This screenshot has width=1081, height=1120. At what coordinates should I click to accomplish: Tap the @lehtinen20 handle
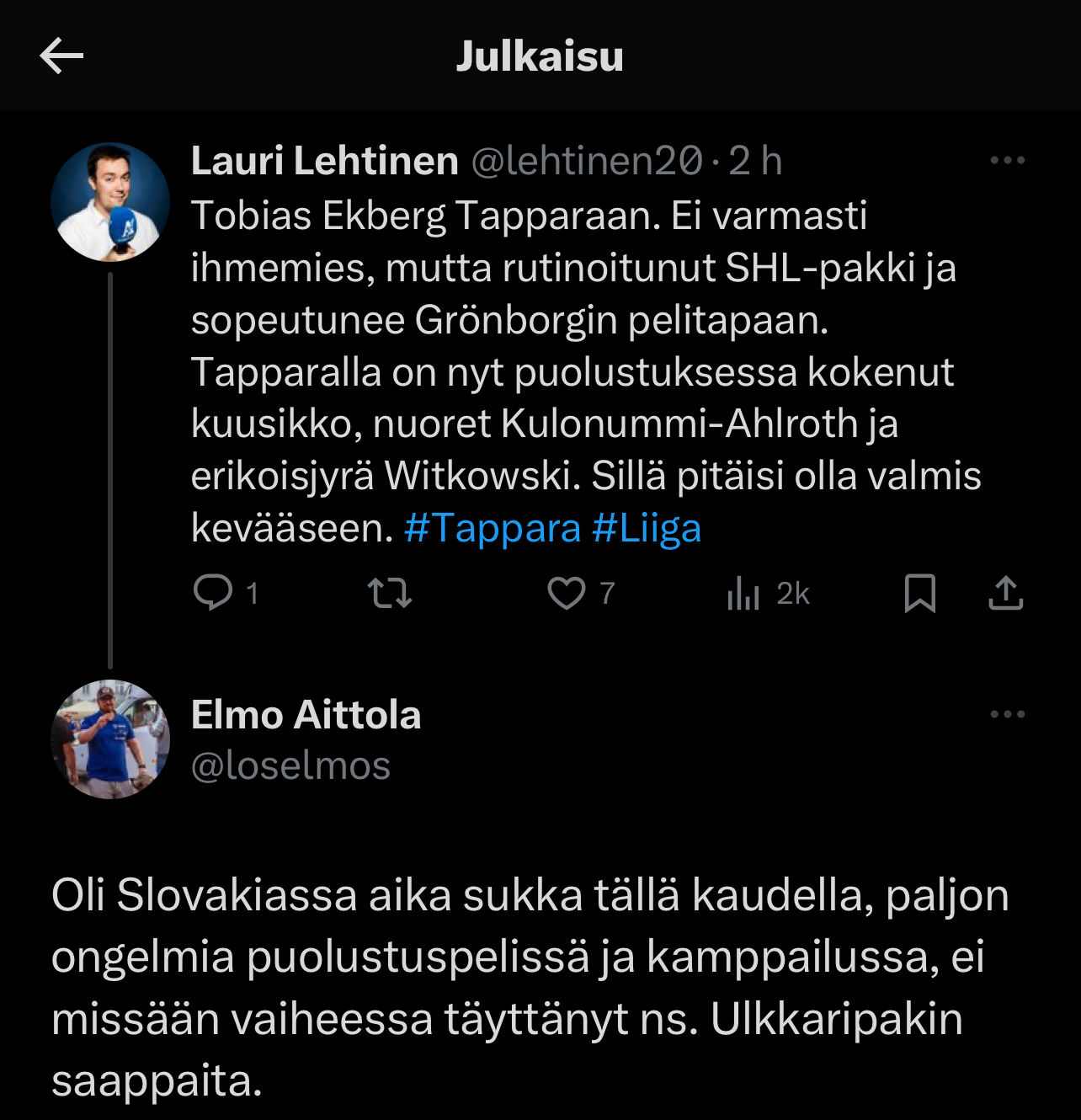click(587, 161)
